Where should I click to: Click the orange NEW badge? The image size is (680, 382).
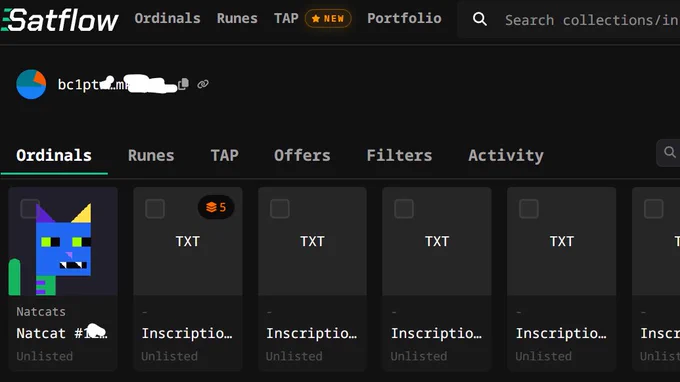coord(328,19)
